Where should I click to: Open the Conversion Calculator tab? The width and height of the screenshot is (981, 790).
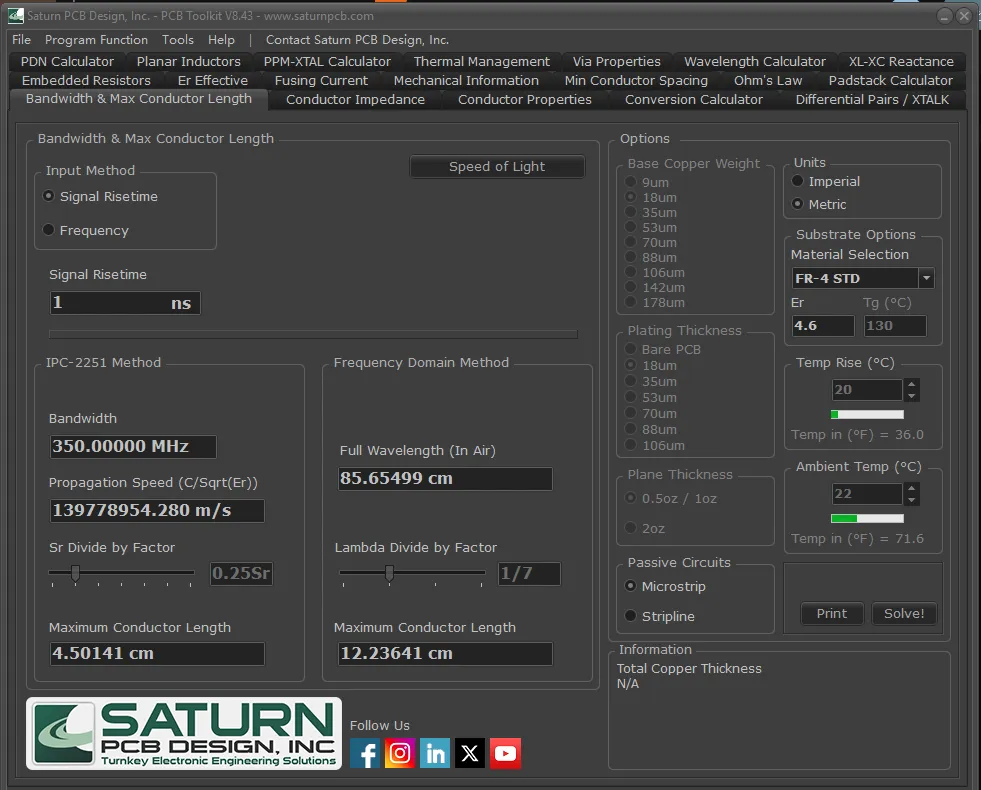click(694, 99)
